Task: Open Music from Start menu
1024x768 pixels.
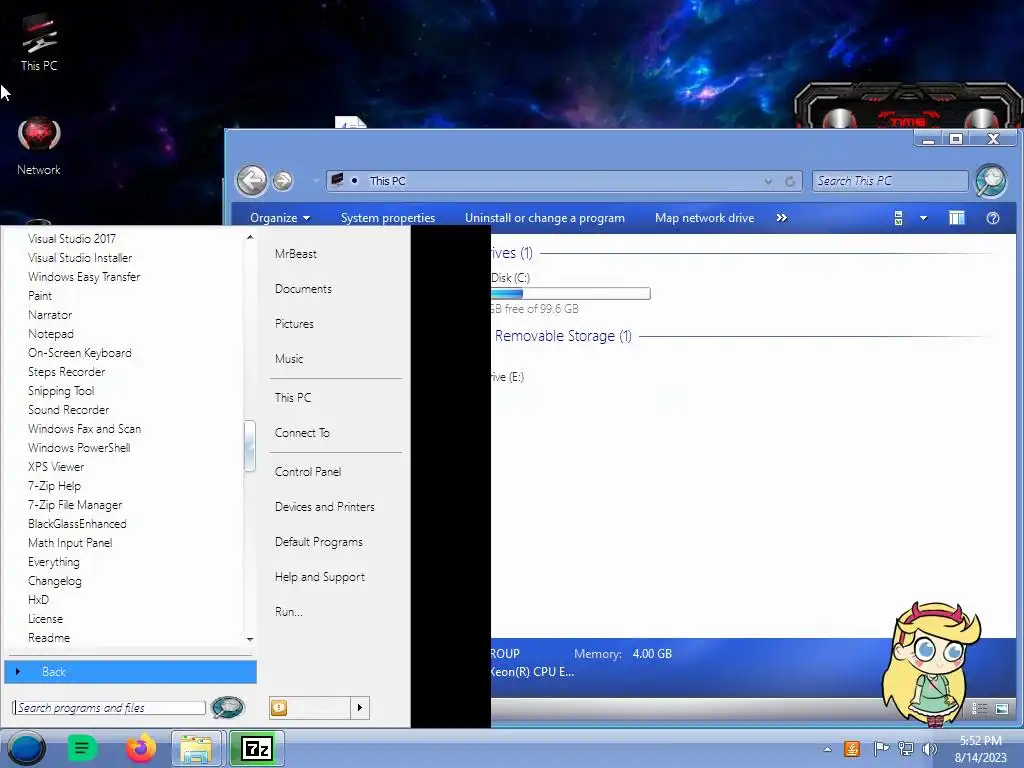Action: click(289, 359)
